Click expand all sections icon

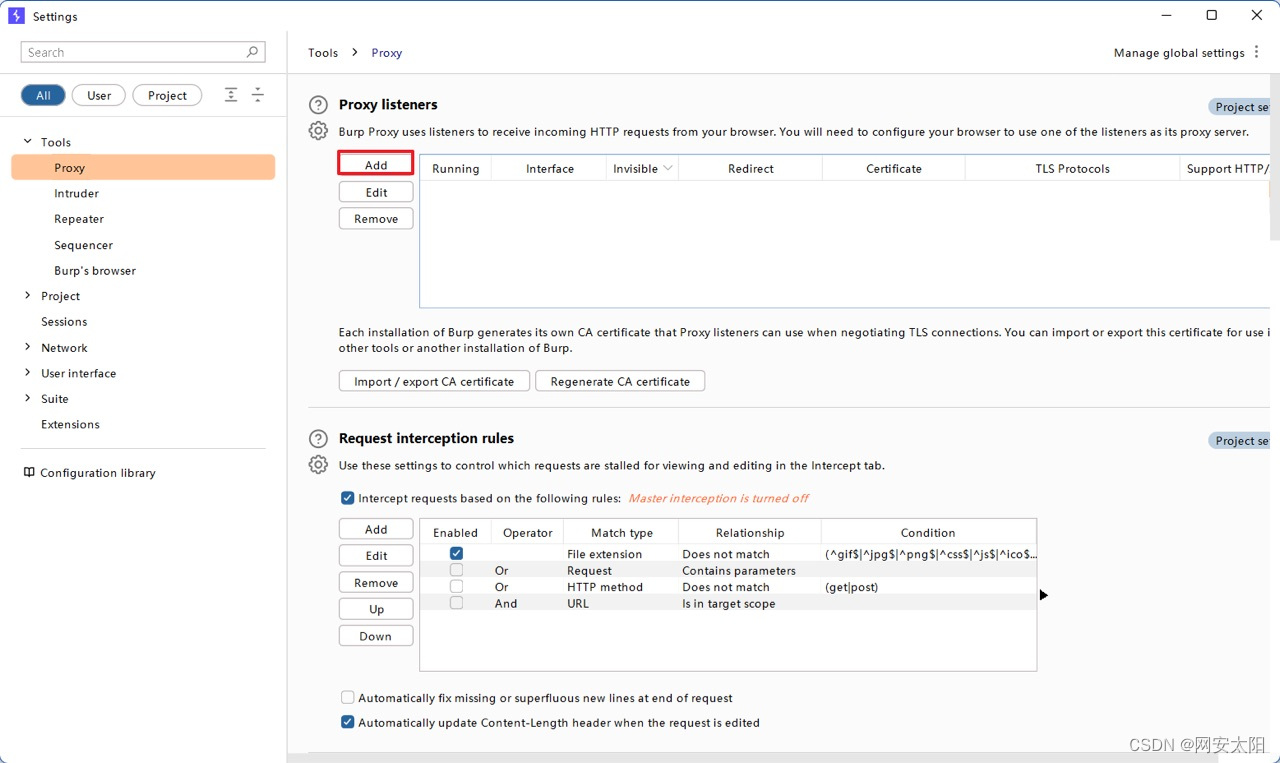point(231,95)
